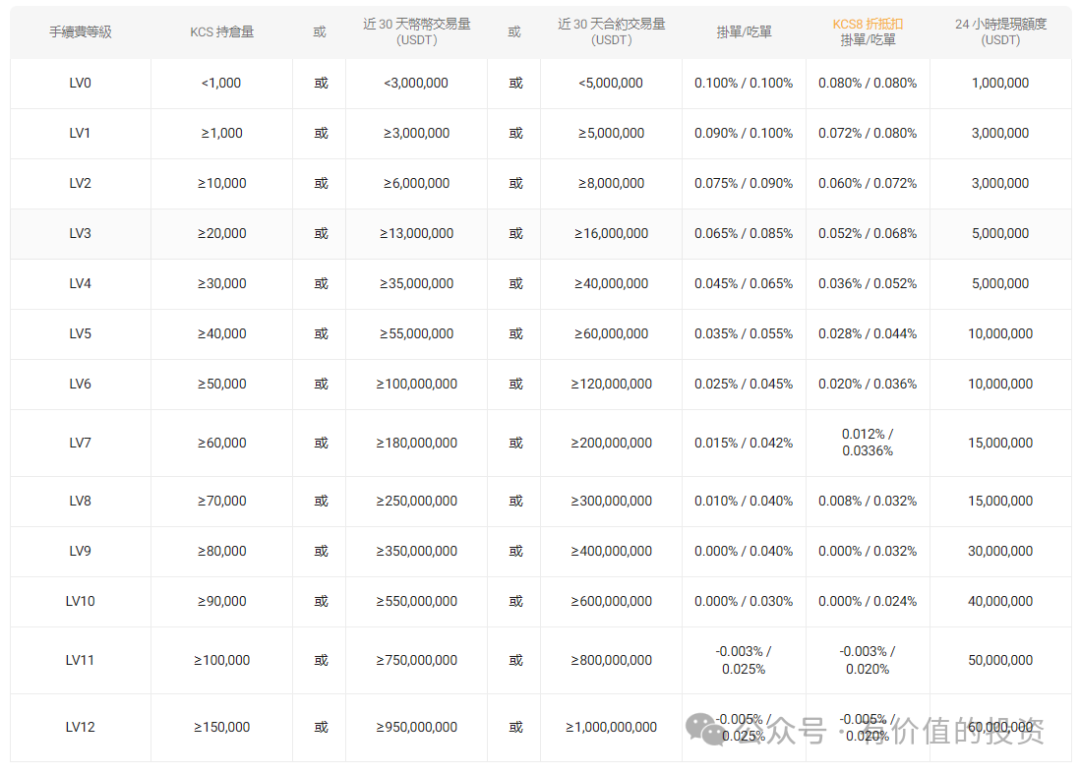Select the ≥55,000,000 spot volume cell
This screenshot has width=1080, height=774.
[x=417, y=334]
